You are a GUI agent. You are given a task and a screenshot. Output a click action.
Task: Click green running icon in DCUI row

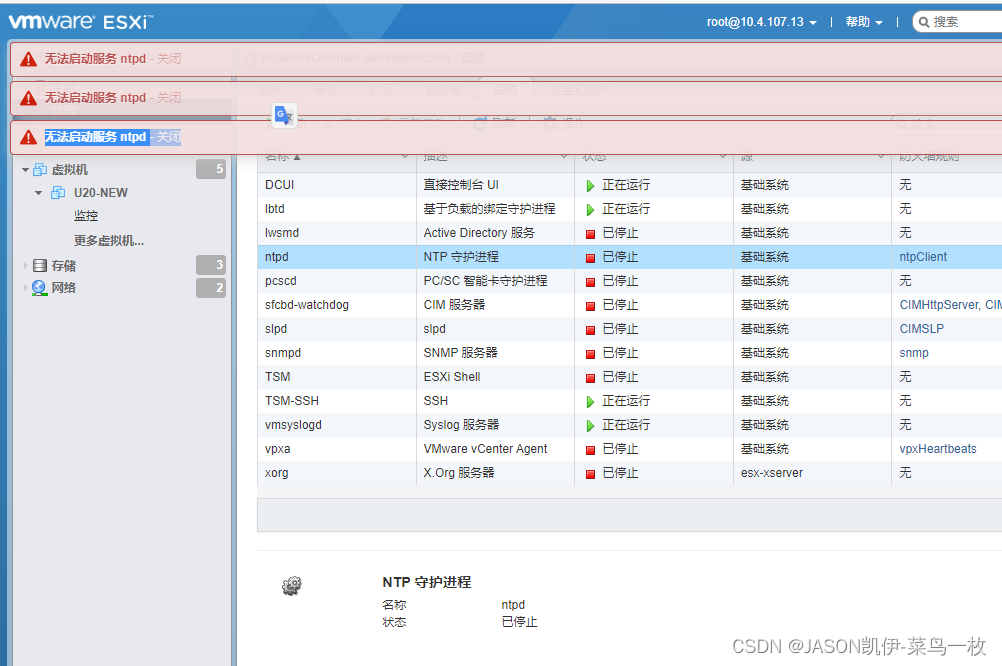click(x=590, y=186)
